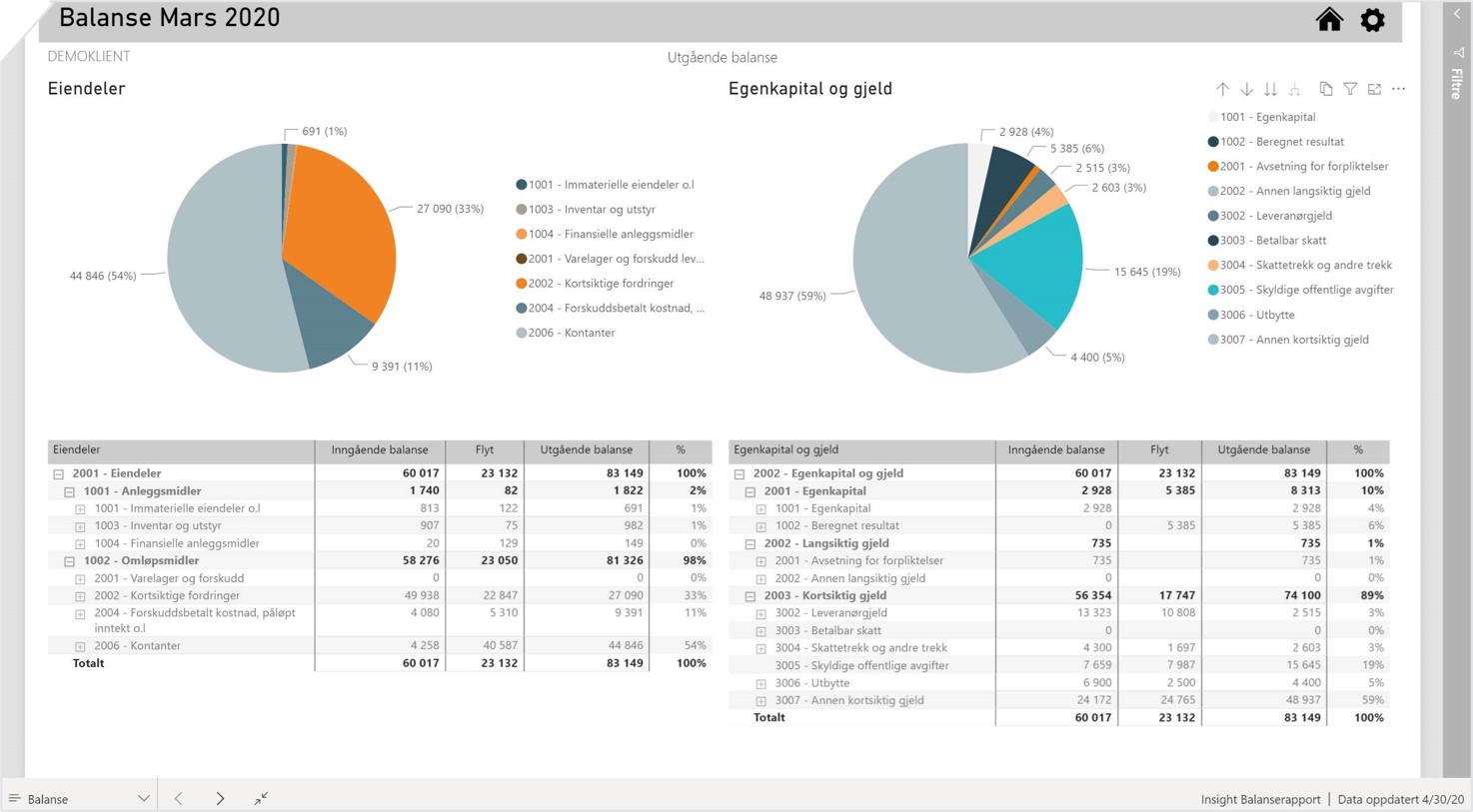Collapse the 1001 - Anleggsmidler row
The image size is (1473, 812).
69,492
